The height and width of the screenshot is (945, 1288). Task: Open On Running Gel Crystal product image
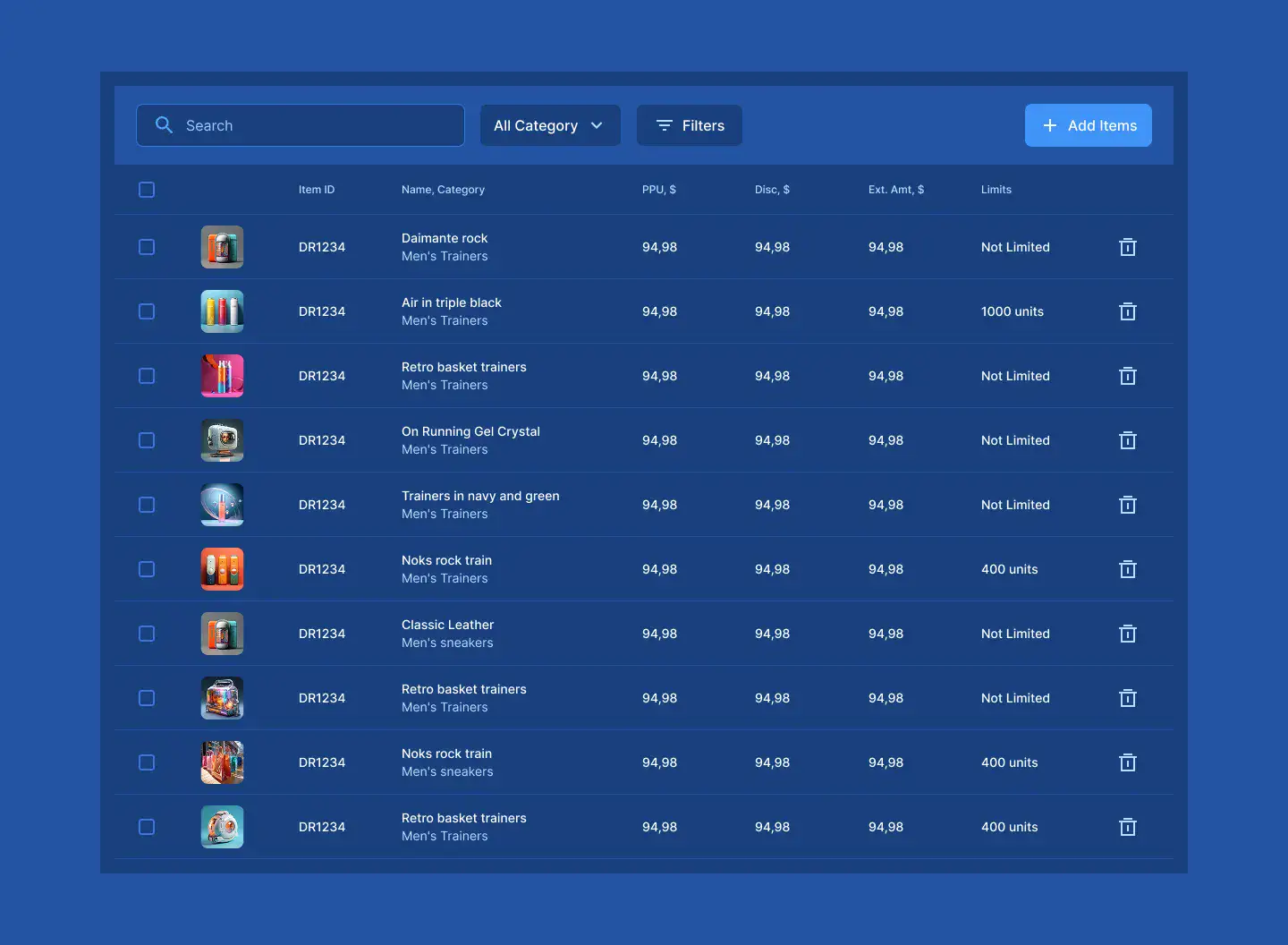222,440
